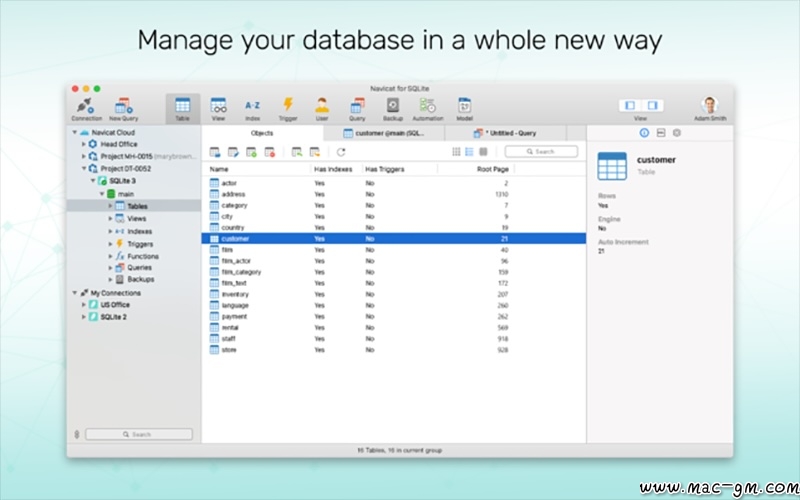Click the Import Wizard icon
Image resolution: width=800 pixels, height=500 pixels.
coord(296,152)
